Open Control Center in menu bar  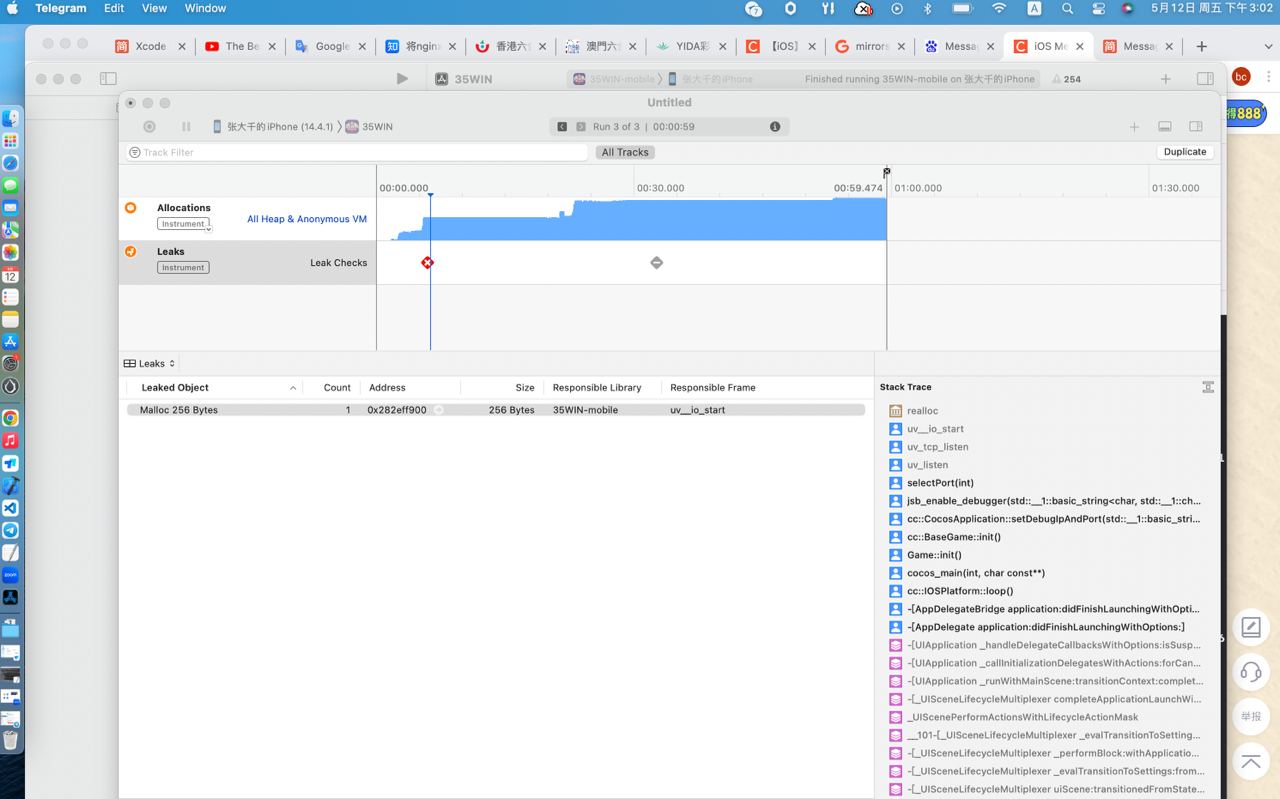1098,8
